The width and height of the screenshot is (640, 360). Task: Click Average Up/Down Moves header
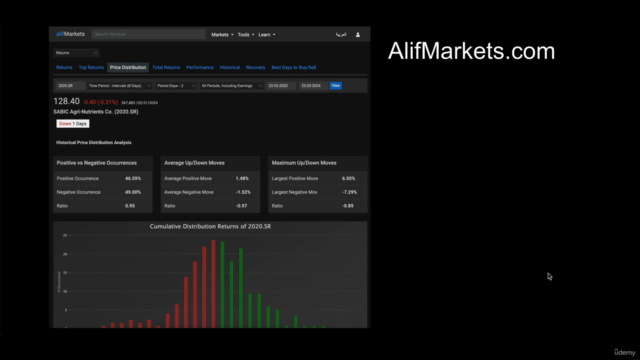pyautogui.click(x=194, y=163)
